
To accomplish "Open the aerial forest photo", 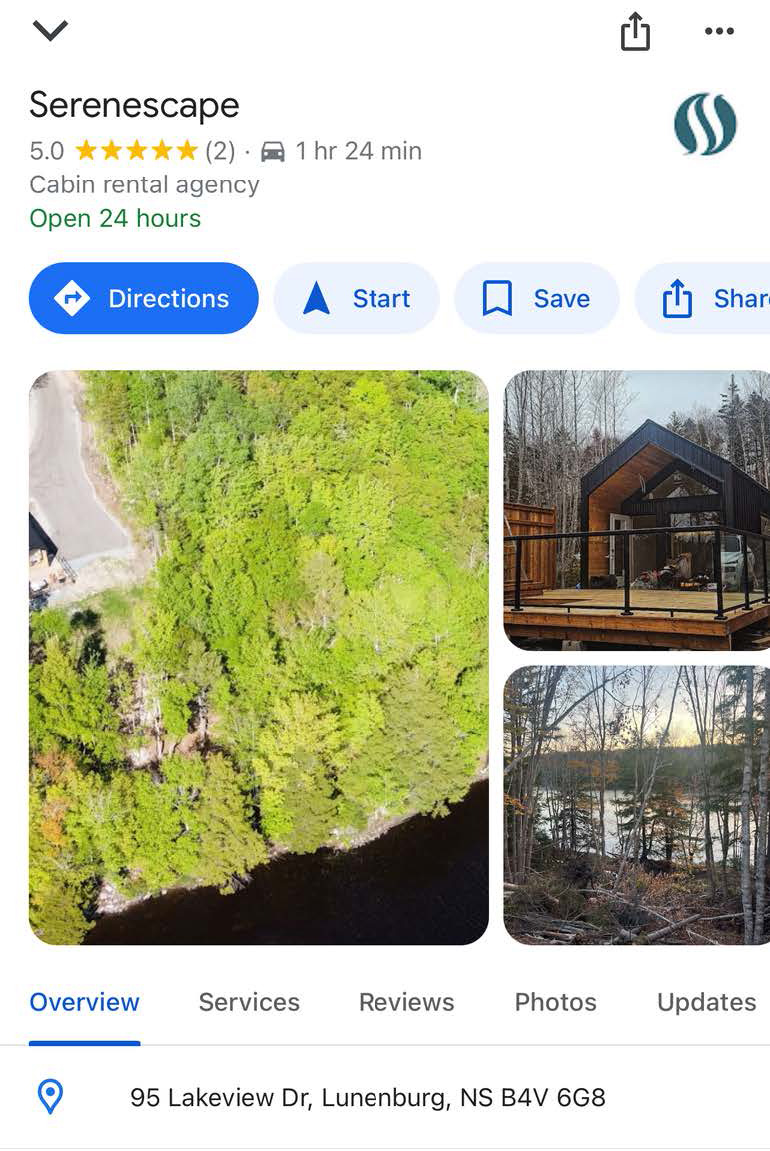I will pos(259,657).
